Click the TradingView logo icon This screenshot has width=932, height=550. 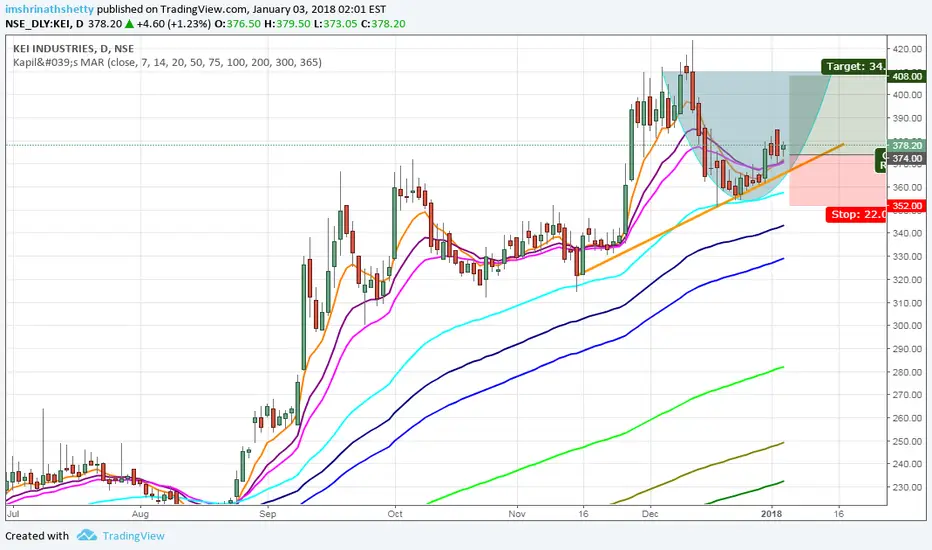[x=86, y=535]
